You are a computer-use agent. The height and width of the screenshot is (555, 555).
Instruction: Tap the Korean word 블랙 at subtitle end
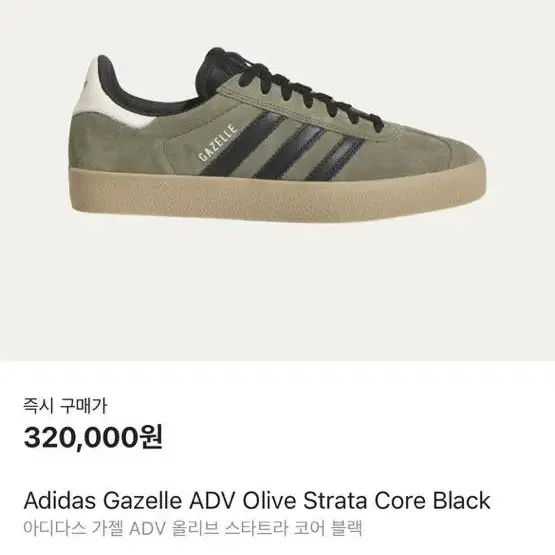coord(347,528)
